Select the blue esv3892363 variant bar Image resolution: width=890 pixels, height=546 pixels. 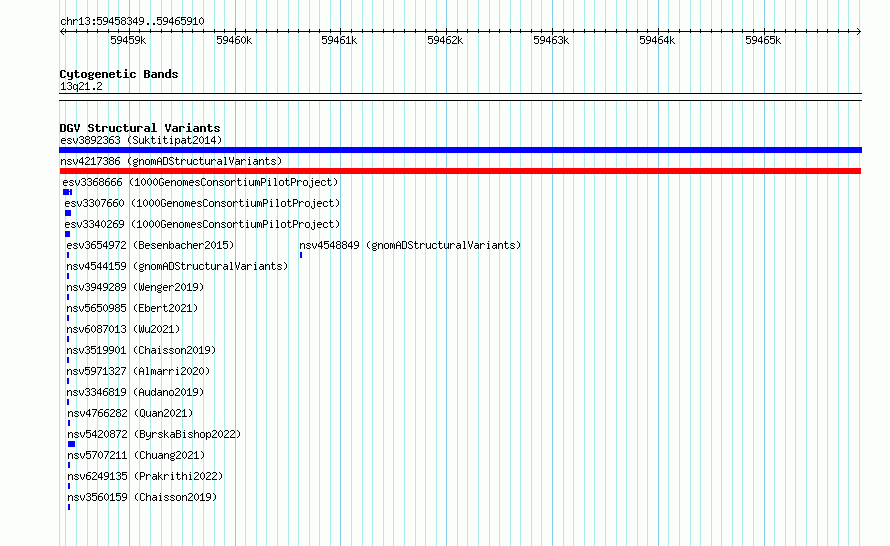point(460,150)
